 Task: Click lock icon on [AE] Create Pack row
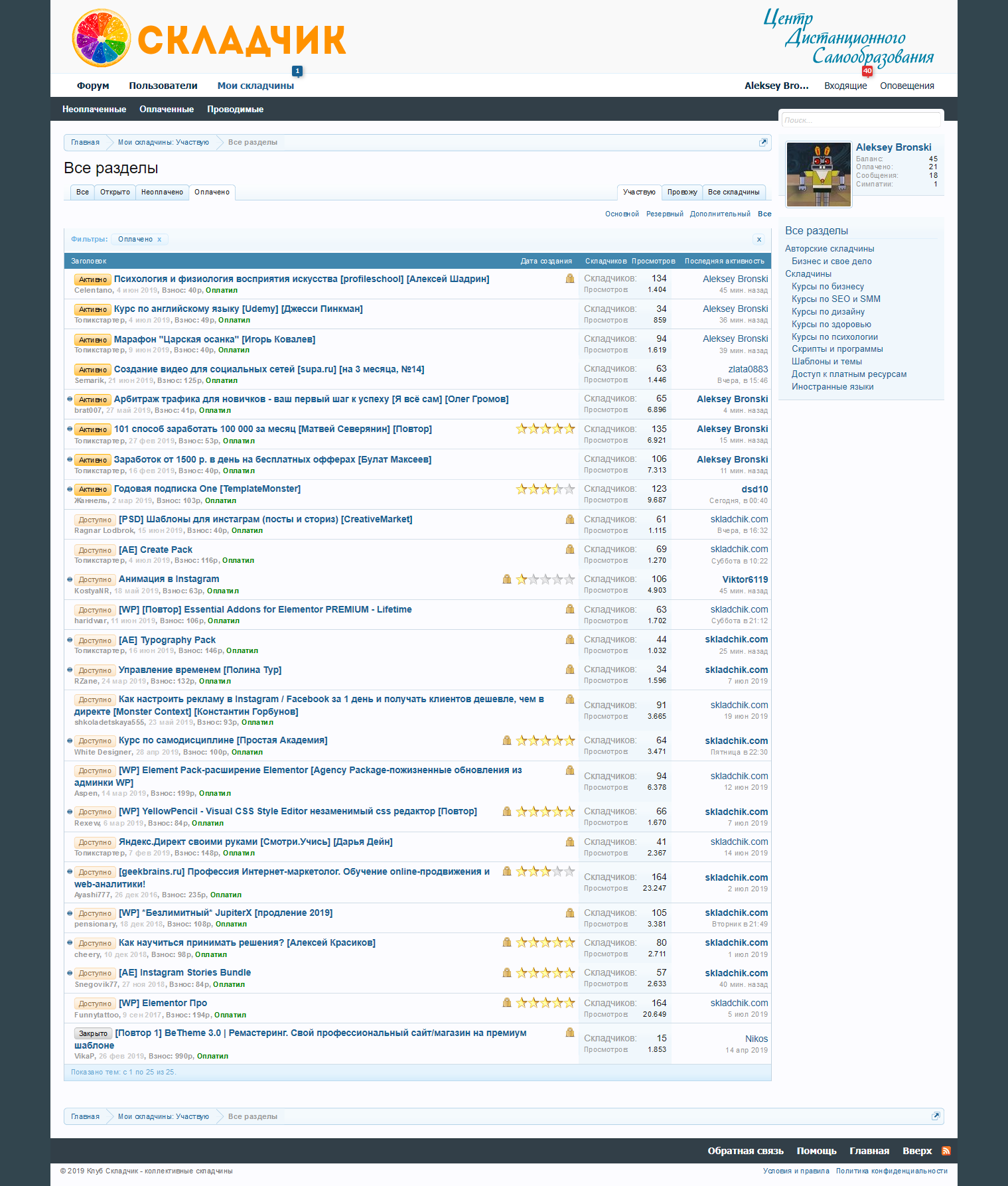pyautogui.click(x=570, y=550)
